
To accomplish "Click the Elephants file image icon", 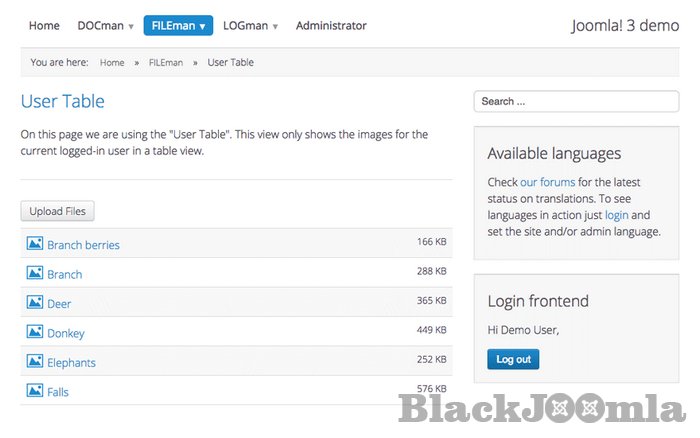I will (x=34, y=361).
